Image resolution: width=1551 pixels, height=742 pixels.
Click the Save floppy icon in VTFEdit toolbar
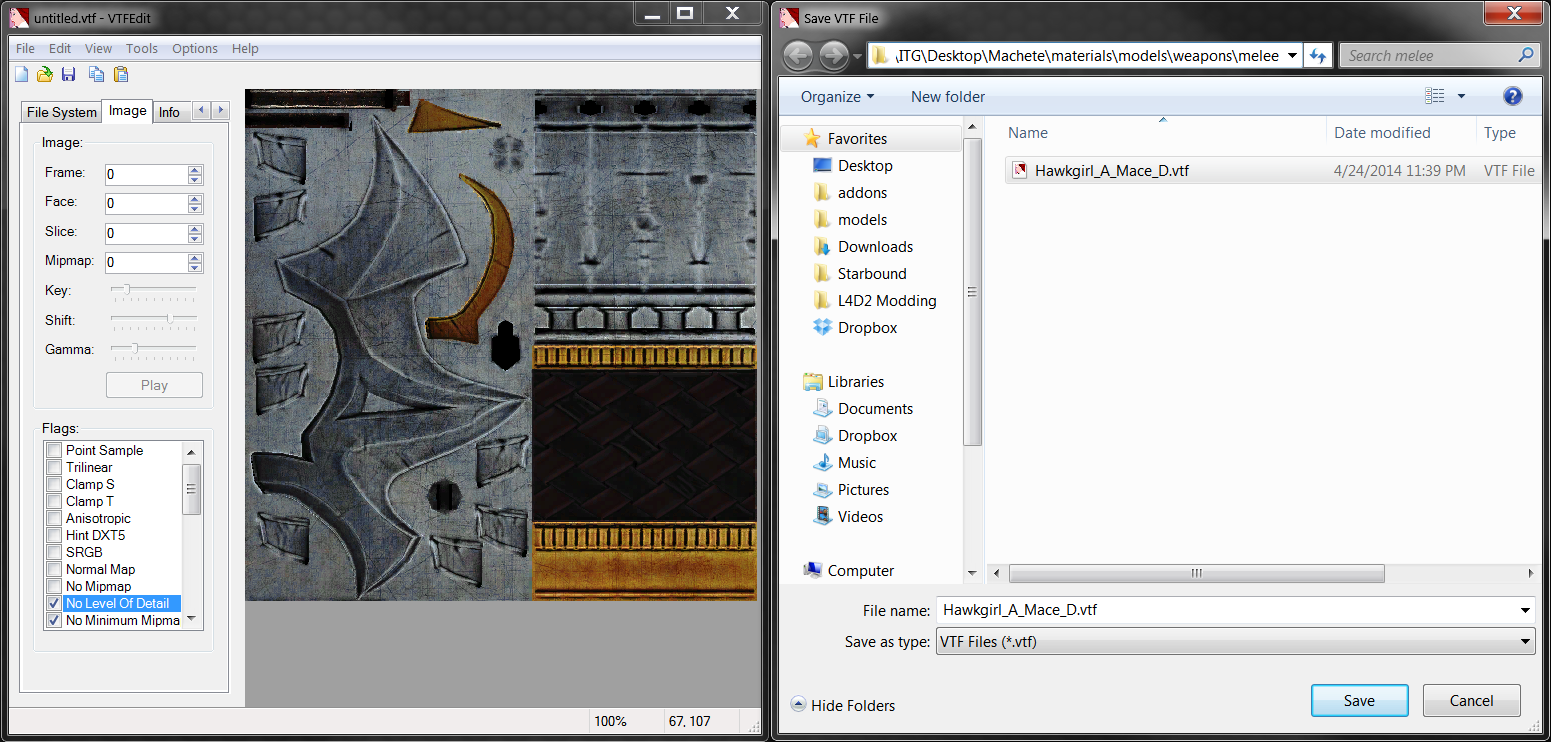[69, 74]
